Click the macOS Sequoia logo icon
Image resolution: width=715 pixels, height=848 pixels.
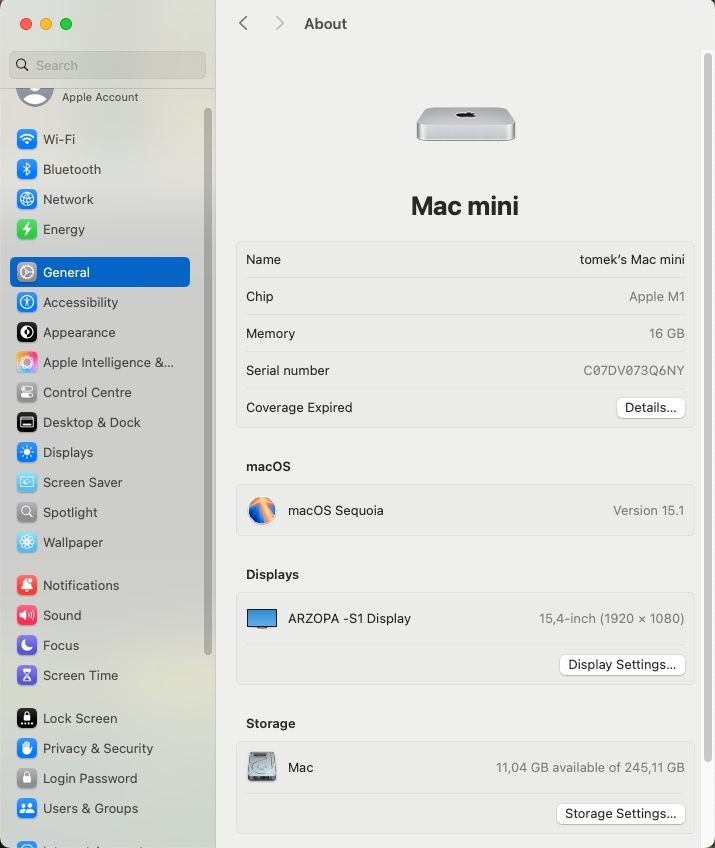[x=262, y=511]
